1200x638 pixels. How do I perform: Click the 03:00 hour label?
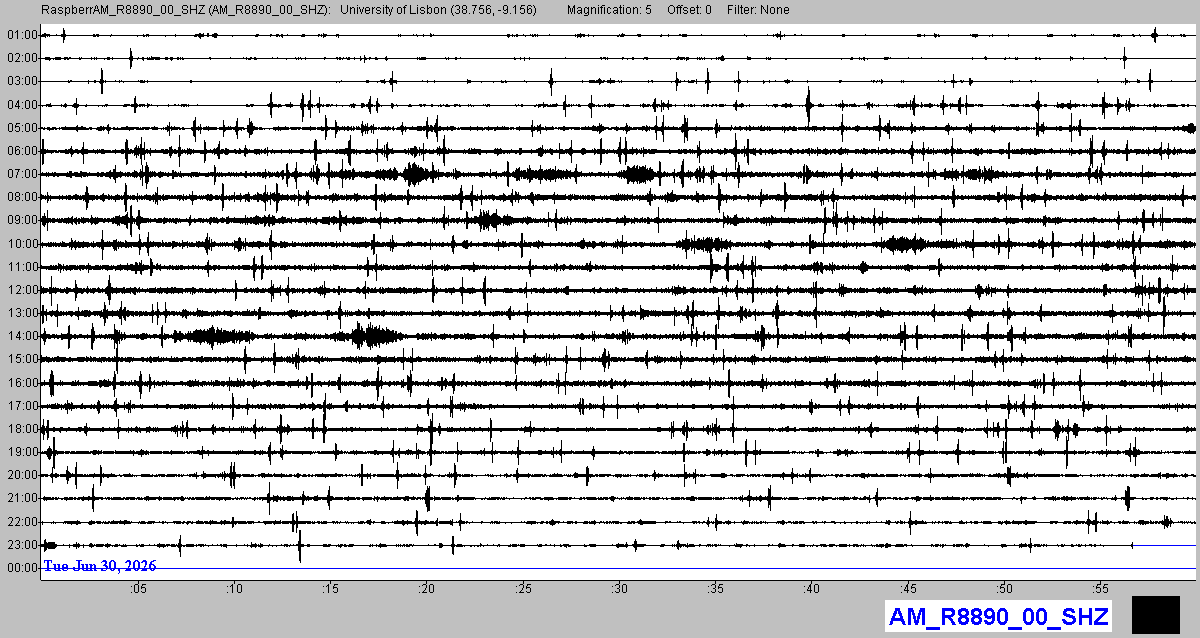22,81
